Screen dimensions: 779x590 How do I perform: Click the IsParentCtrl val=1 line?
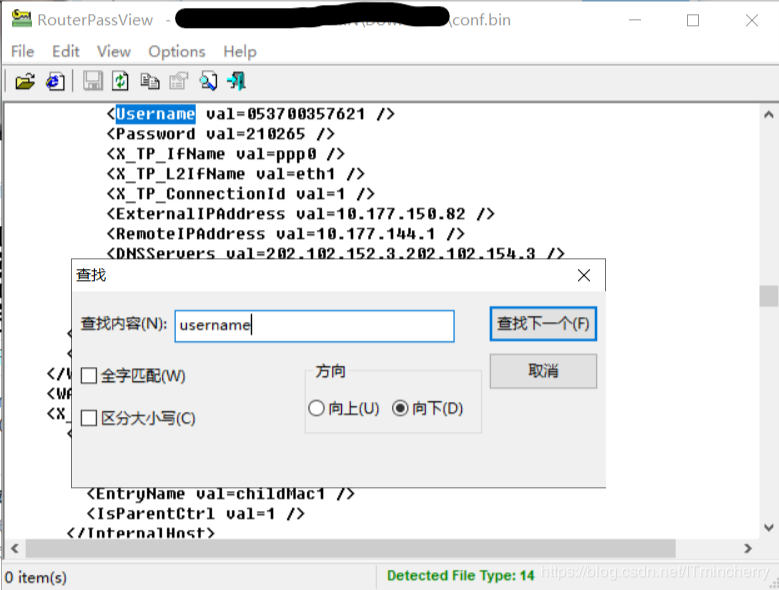[196, 514]
